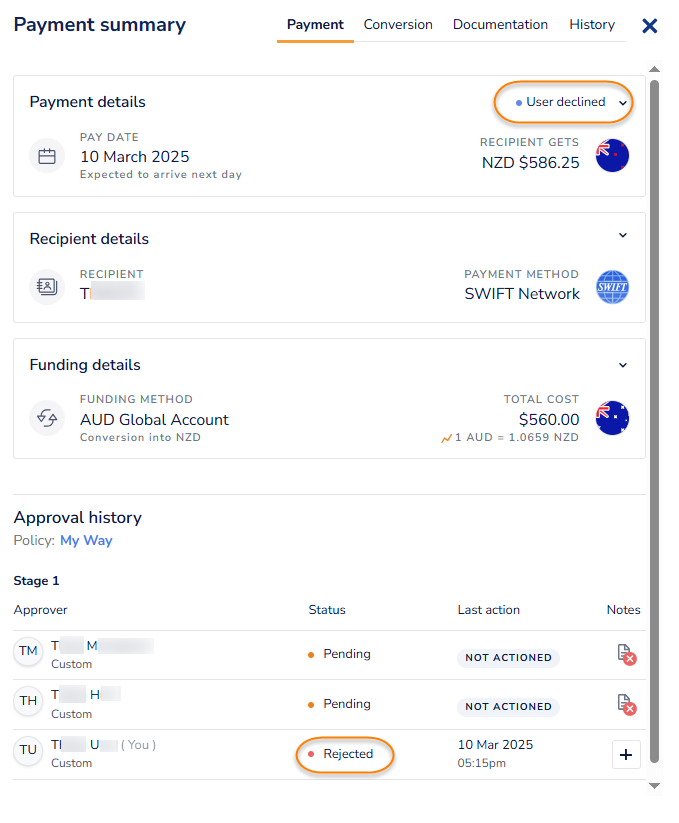679x823 pixels.
Task: Click the New Zealand flag icon
Action: coord(612,156)
